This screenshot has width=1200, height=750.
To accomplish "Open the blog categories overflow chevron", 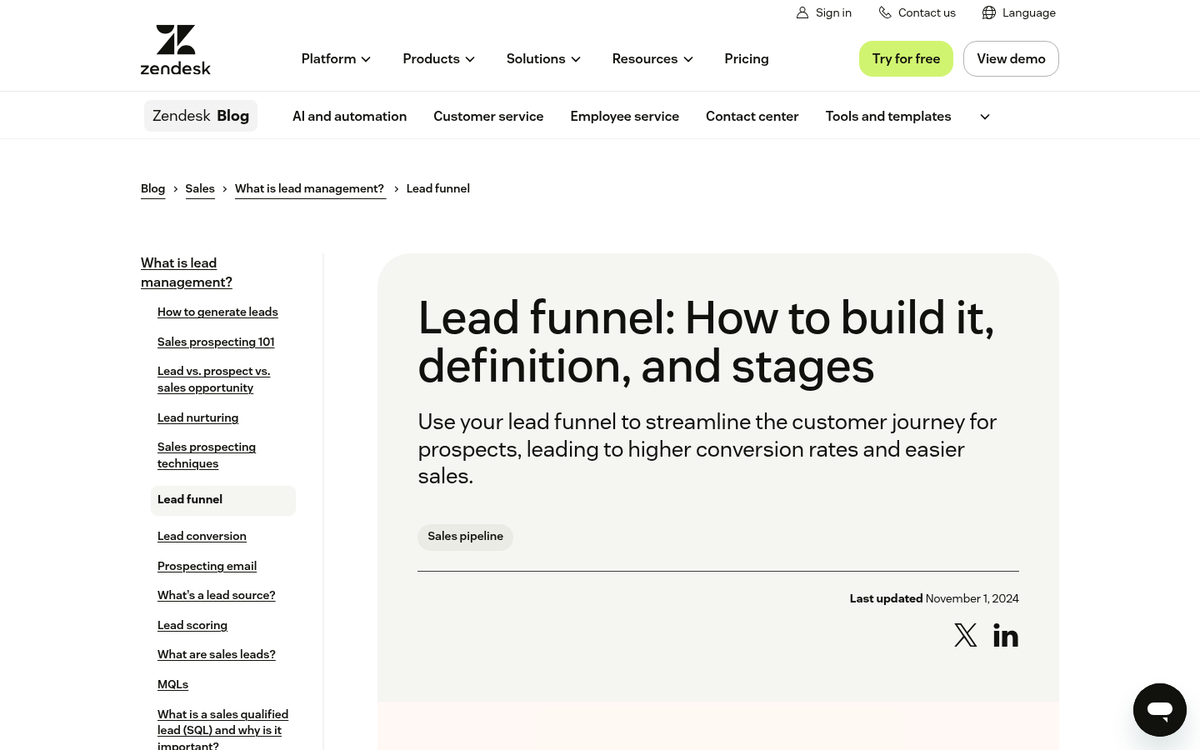I will [984, 116].
